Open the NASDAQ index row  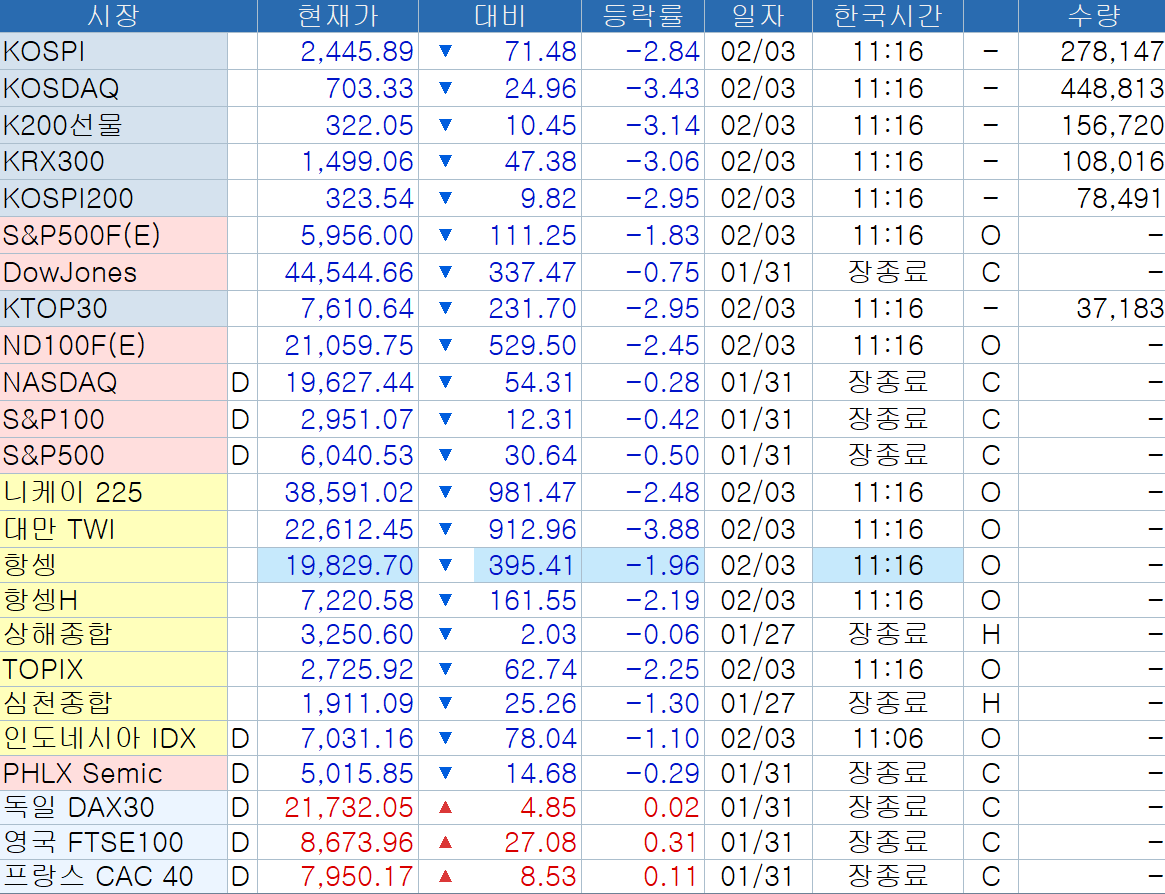point(60,382)
